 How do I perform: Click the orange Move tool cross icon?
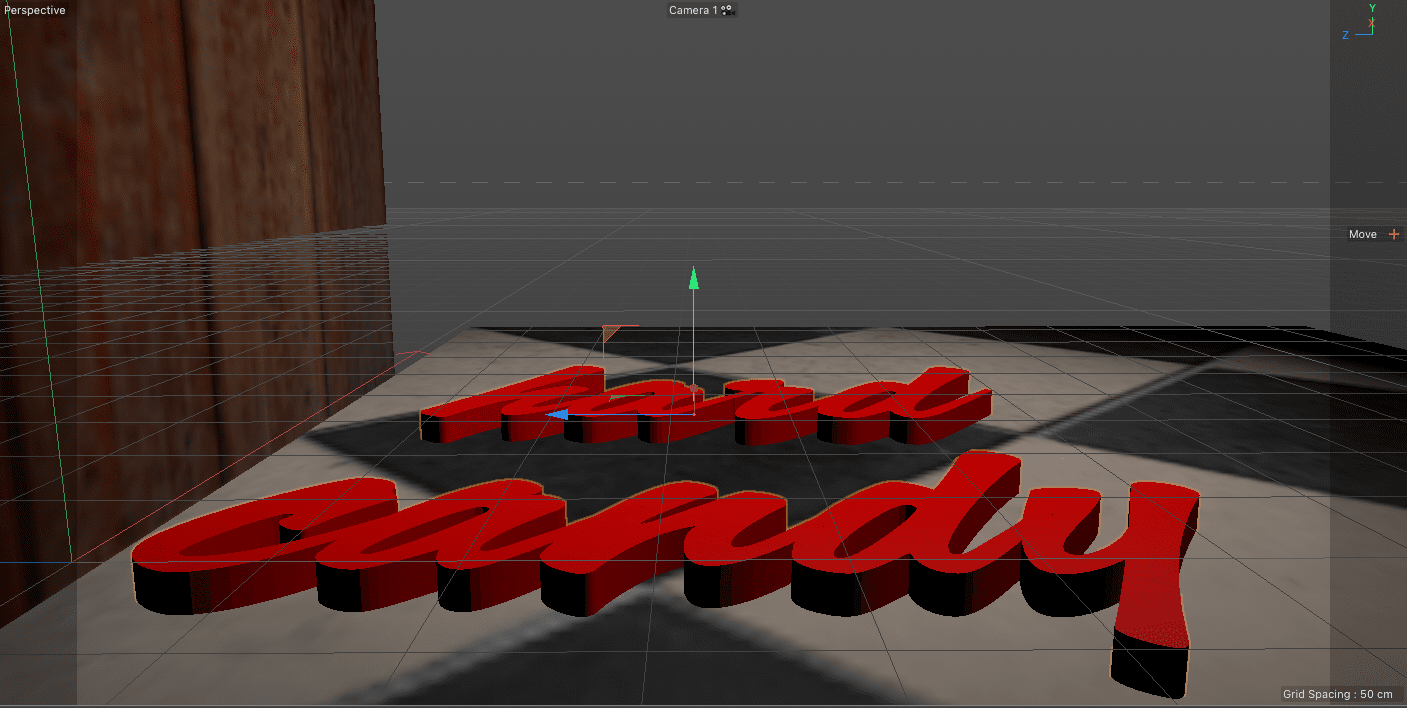pos(1394,234)
